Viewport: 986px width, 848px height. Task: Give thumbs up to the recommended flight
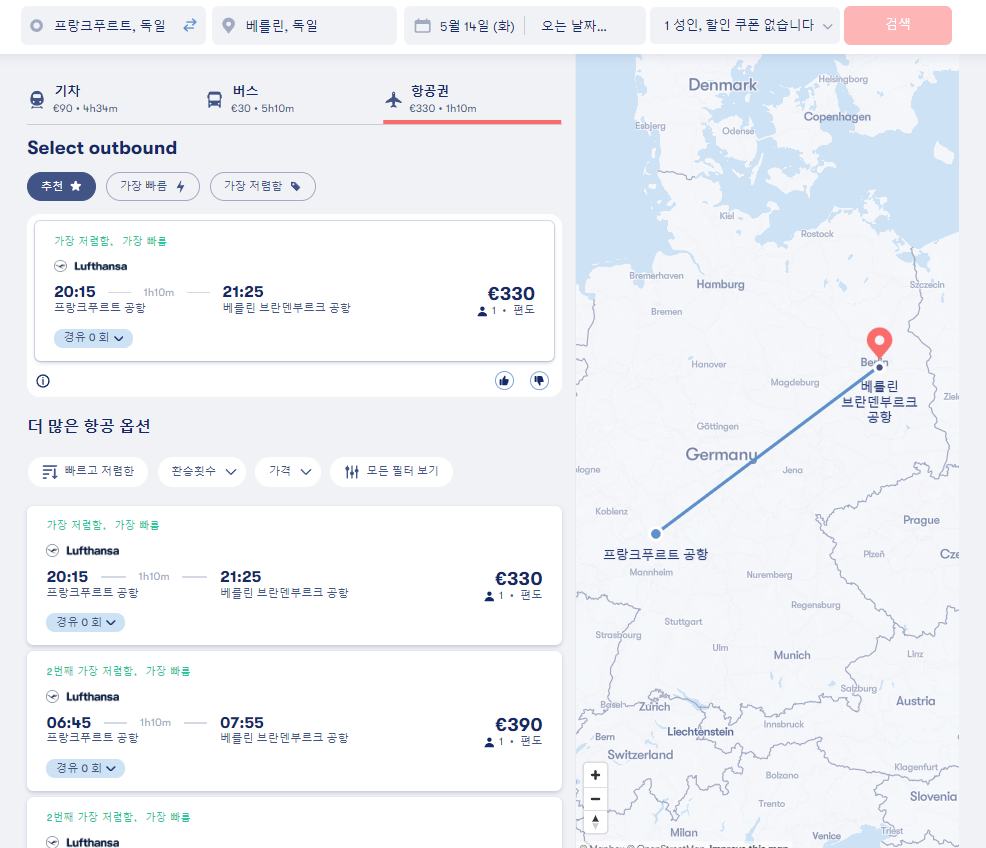click(504, 380)
